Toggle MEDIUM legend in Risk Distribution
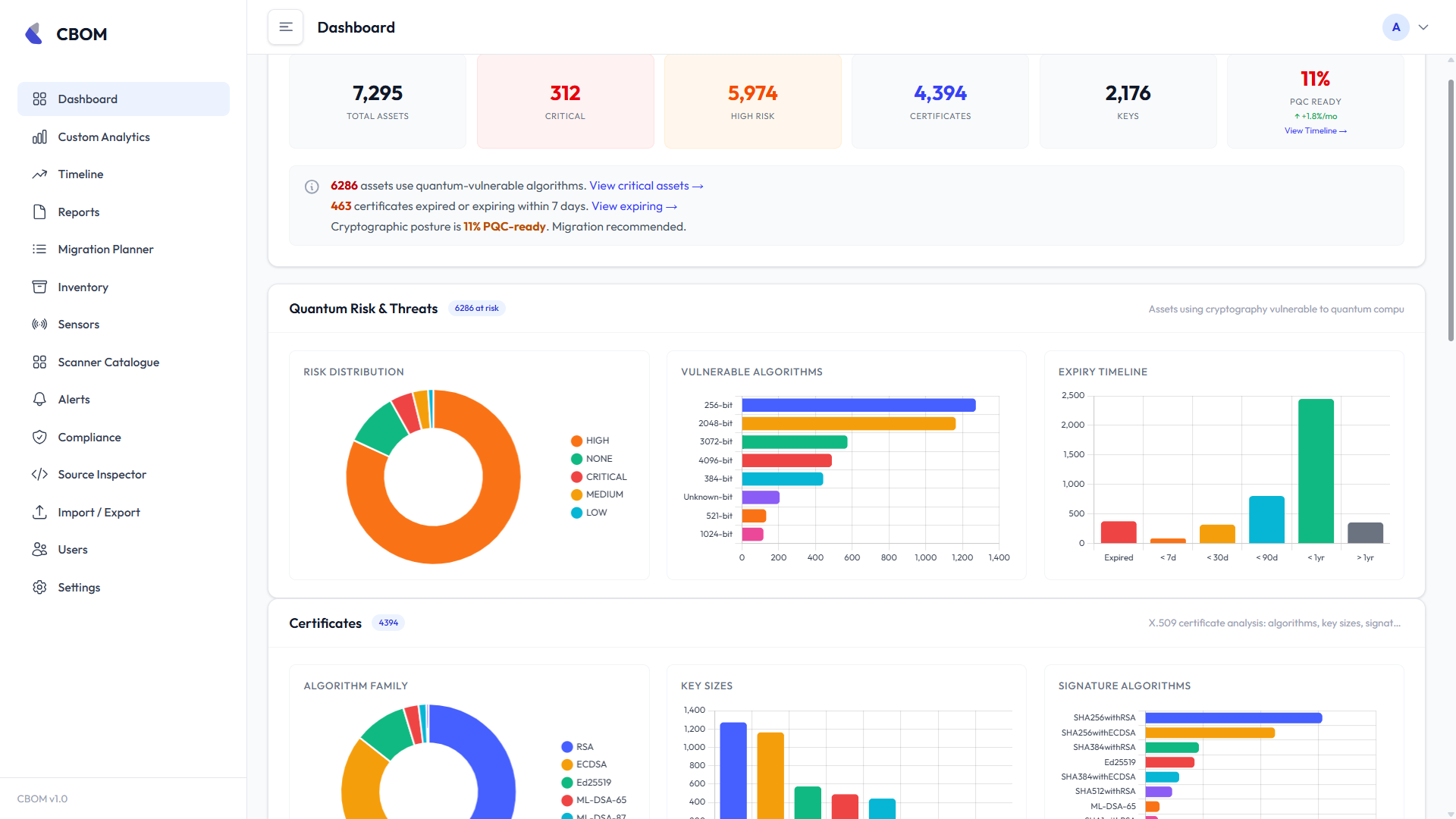Screen dimensions: 1456x819 [597, 494]
